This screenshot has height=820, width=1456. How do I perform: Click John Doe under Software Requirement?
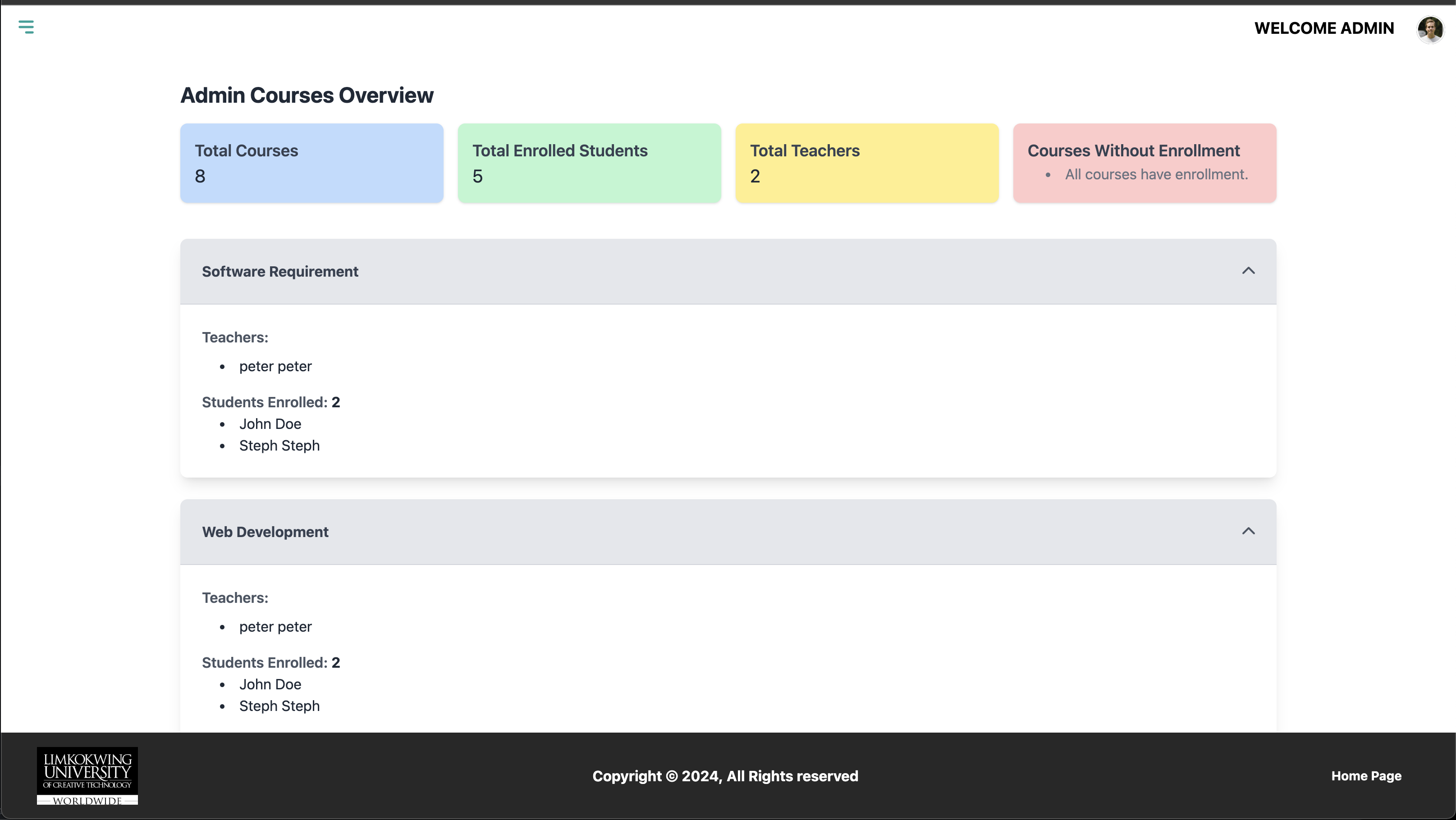(270, 424)
